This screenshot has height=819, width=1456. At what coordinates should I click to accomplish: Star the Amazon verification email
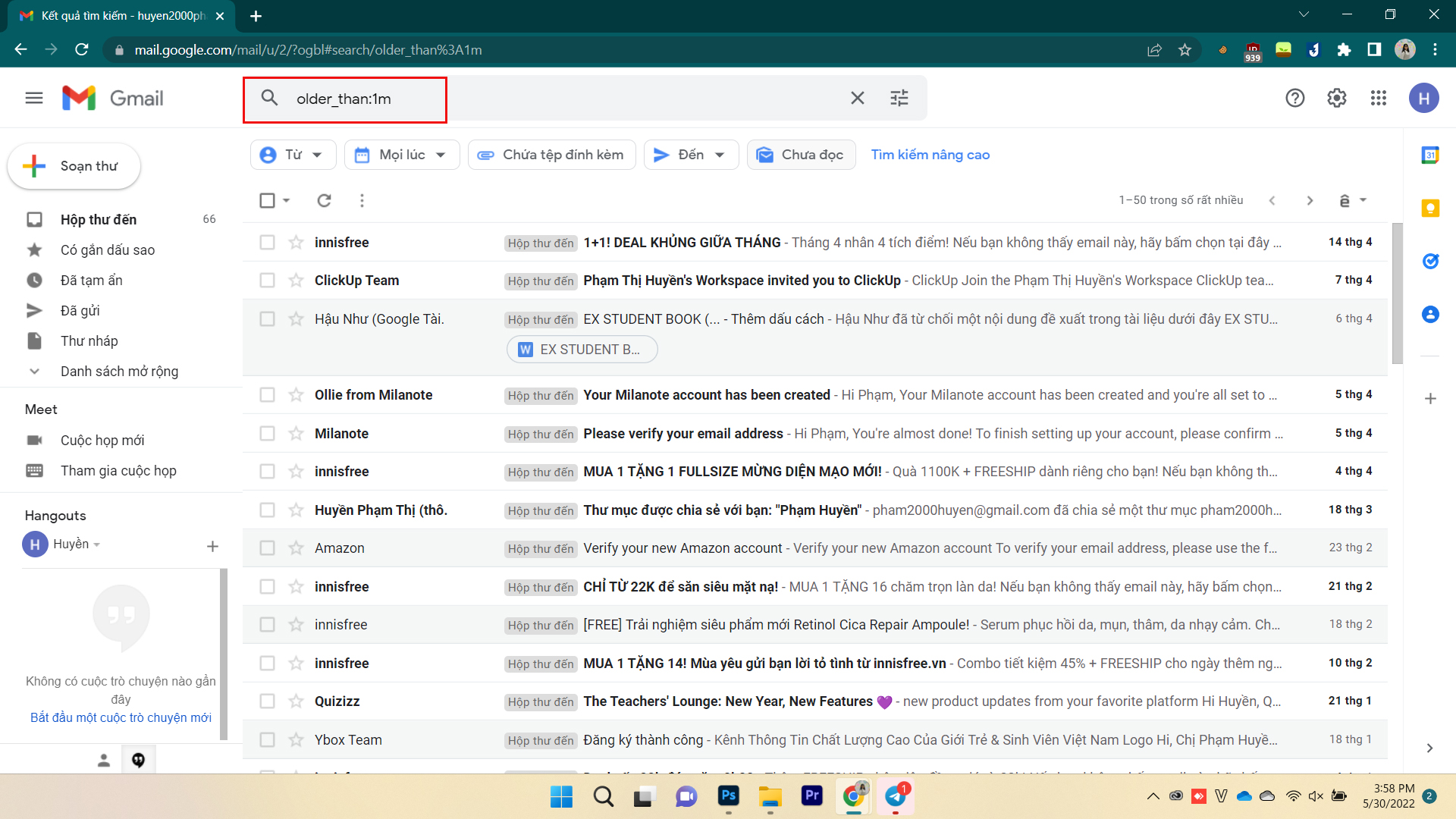pos(296,548)
